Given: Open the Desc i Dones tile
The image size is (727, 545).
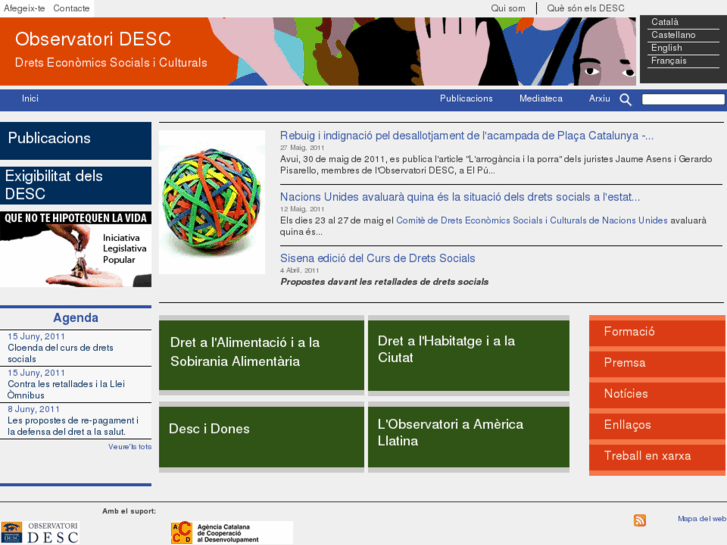Looking at the screenshot, I should pos(261,437).
